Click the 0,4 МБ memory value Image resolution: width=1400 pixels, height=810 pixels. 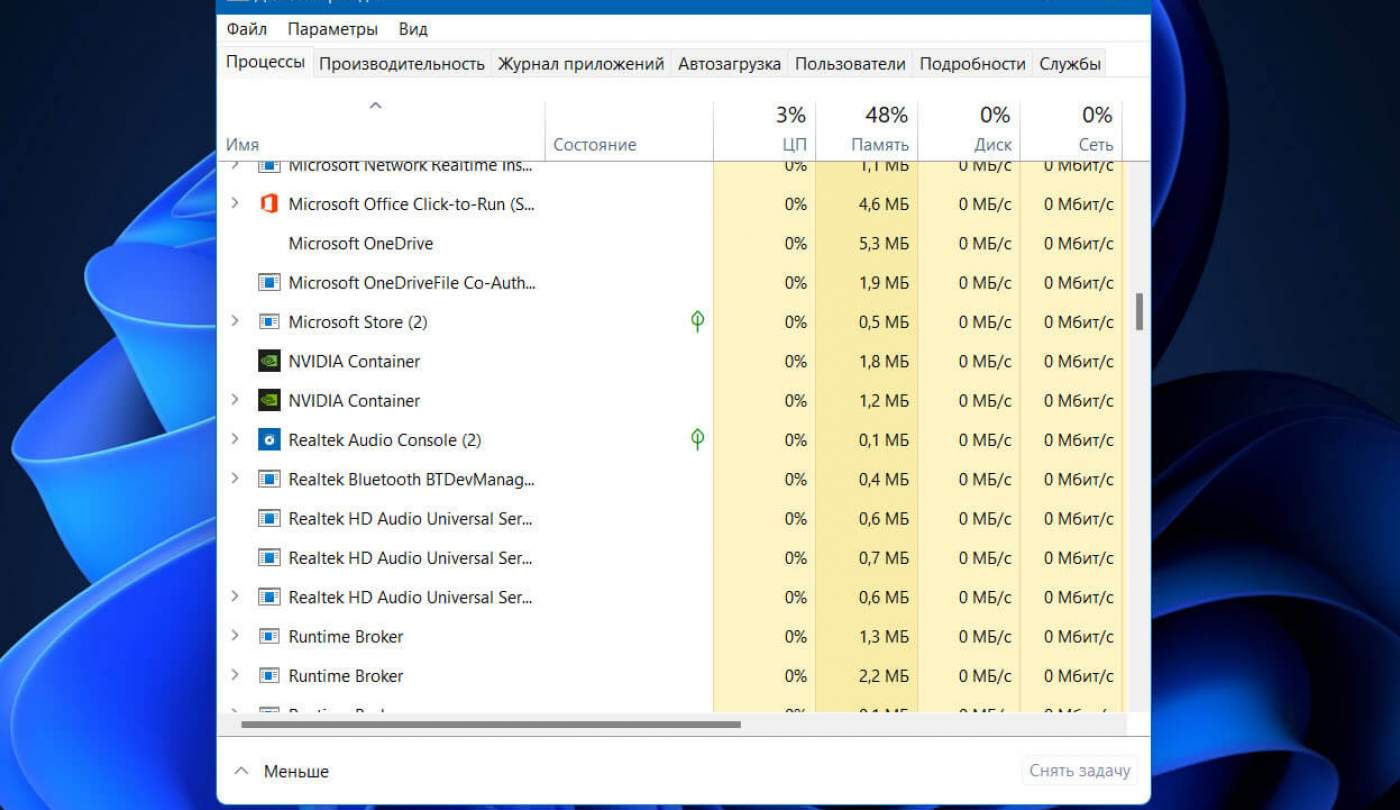(884, 479)
